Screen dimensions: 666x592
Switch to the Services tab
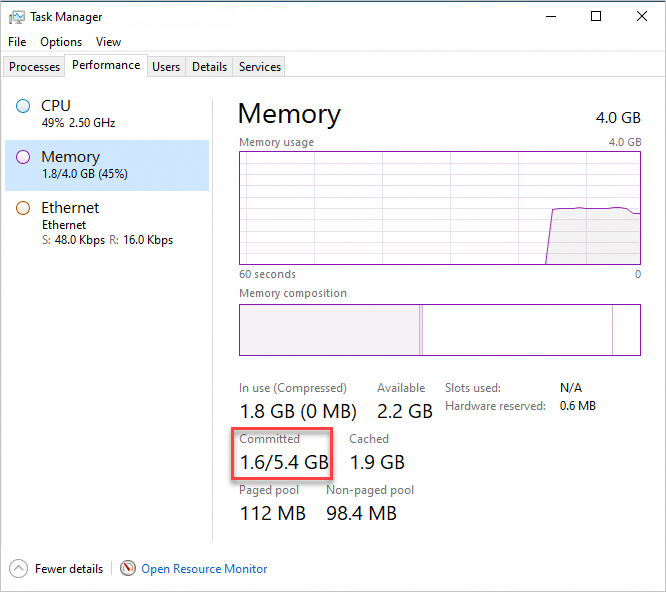[x=260, y=67]
